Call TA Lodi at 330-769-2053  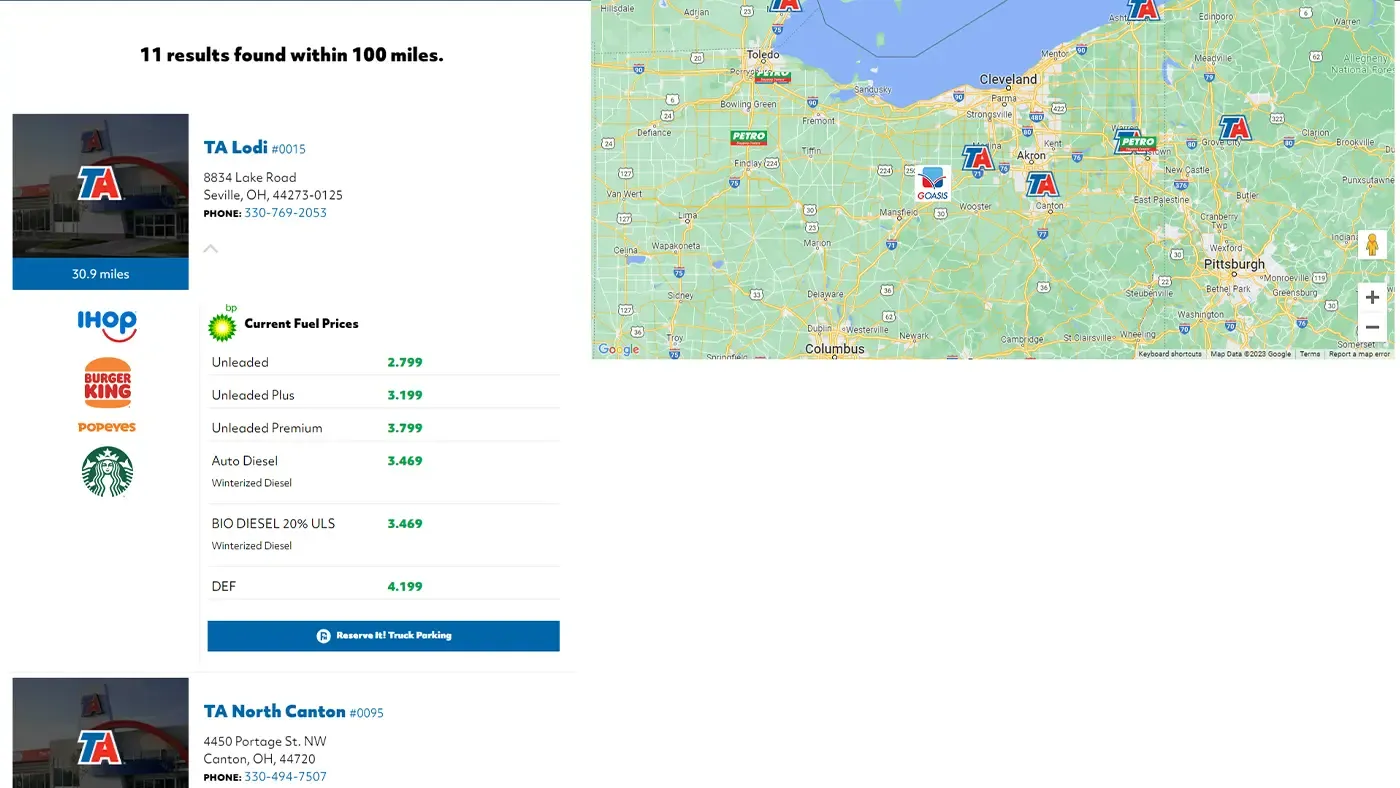pos(285,213)
